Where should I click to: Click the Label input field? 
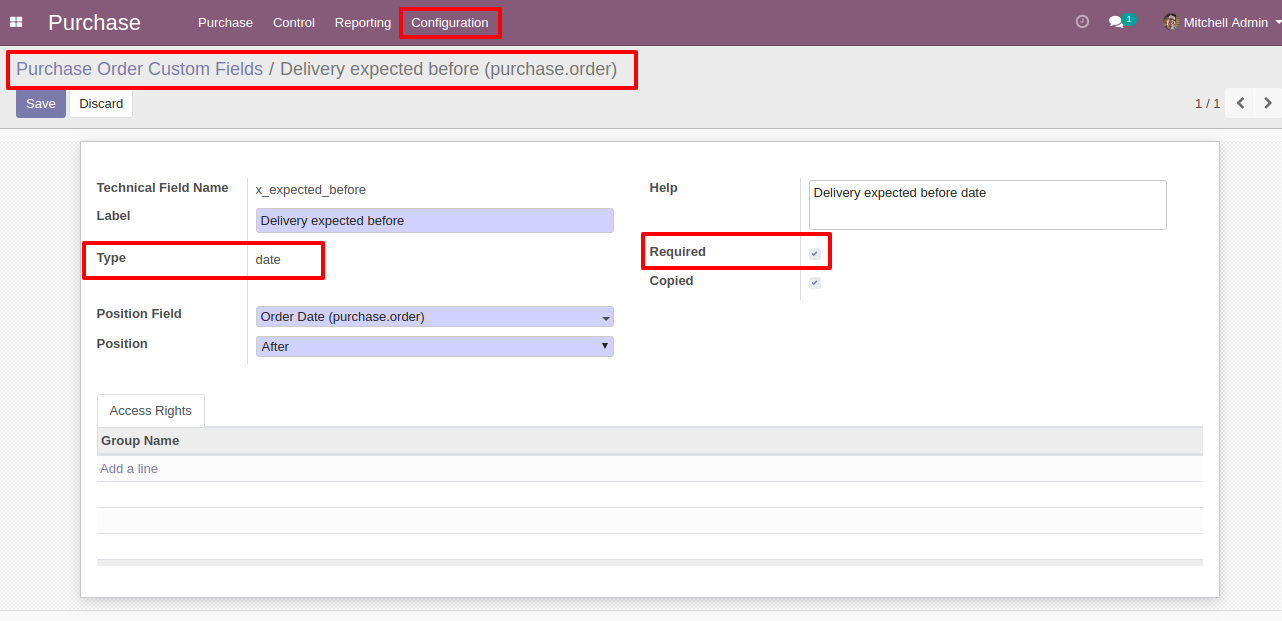[434, 221]
